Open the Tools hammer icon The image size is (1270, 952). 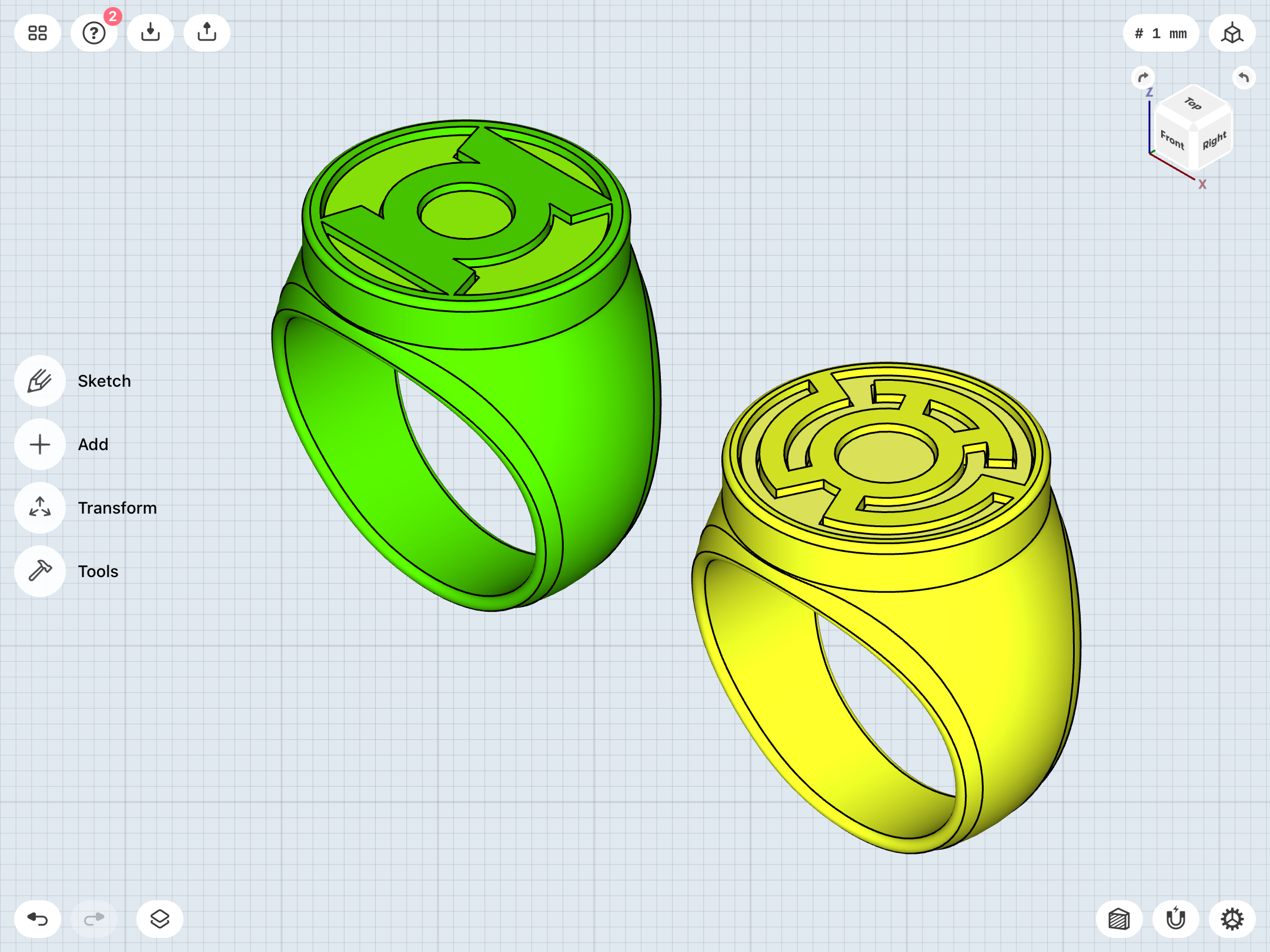tap(40, 571)
